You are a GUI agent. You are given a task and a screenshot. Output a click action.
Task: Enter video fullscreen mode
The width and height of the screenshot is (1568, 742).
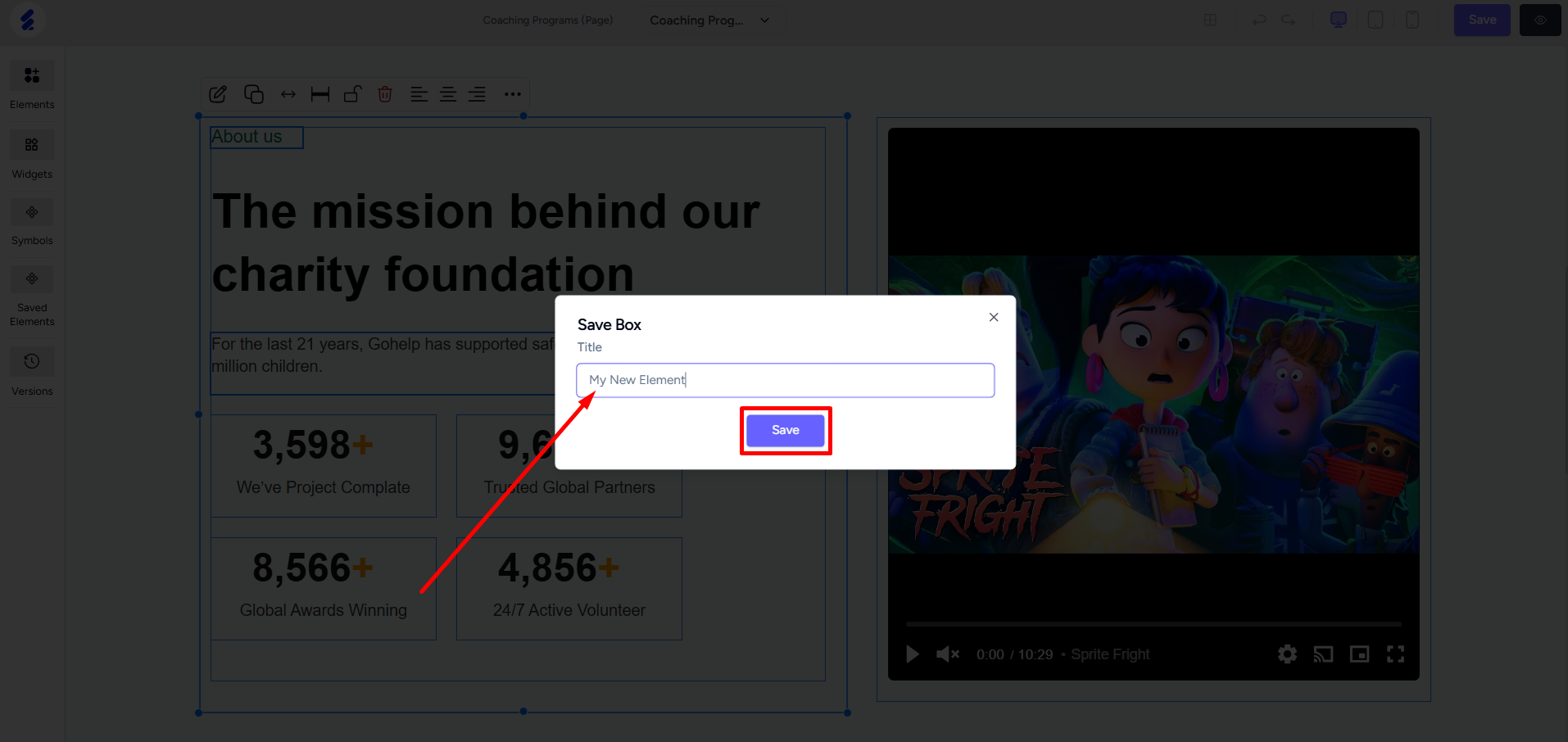coord(1395,654)
